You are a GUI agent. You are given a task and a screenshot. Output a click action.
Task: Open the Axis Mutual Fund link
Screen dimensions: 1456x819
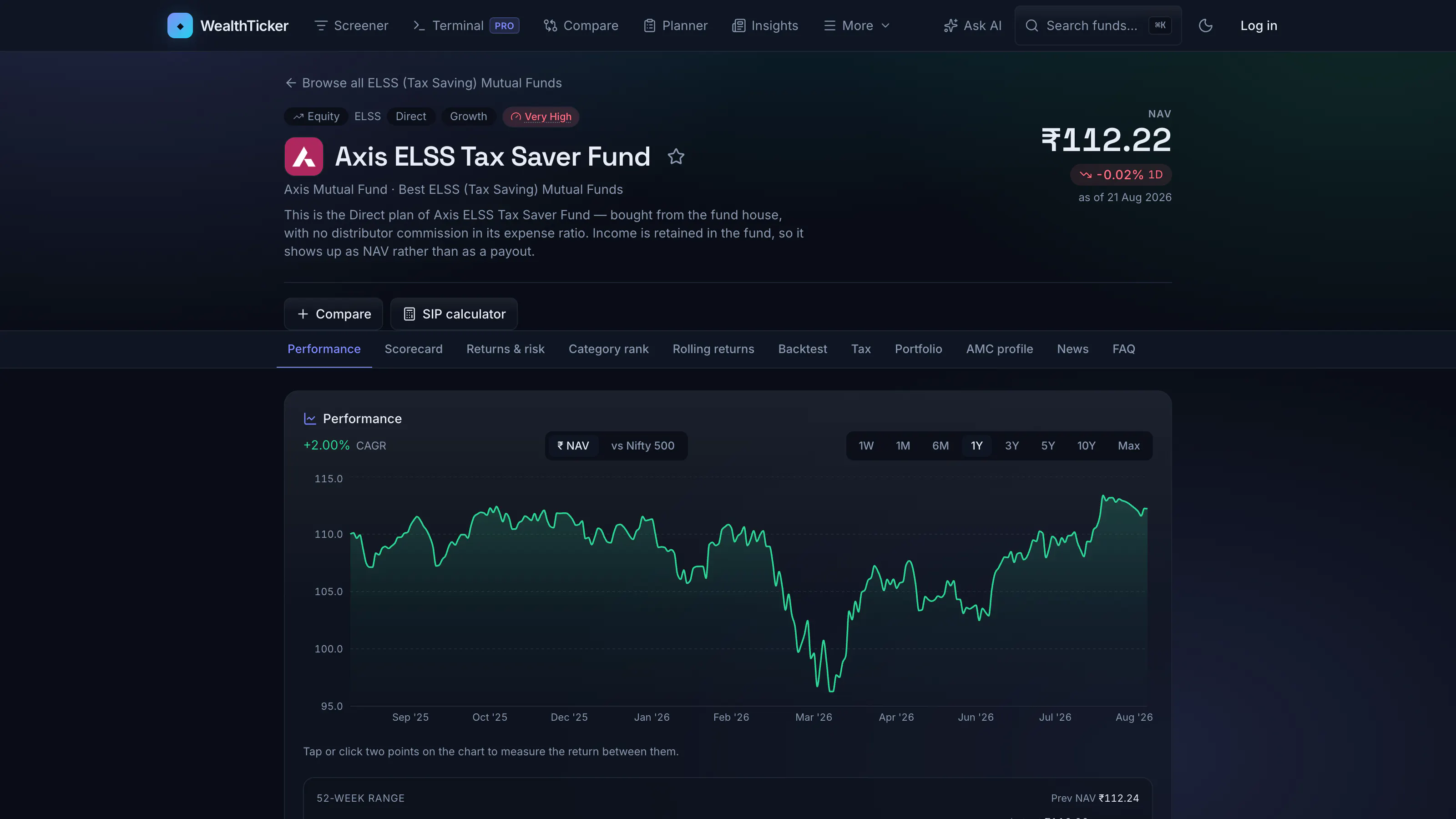(336, 189)
